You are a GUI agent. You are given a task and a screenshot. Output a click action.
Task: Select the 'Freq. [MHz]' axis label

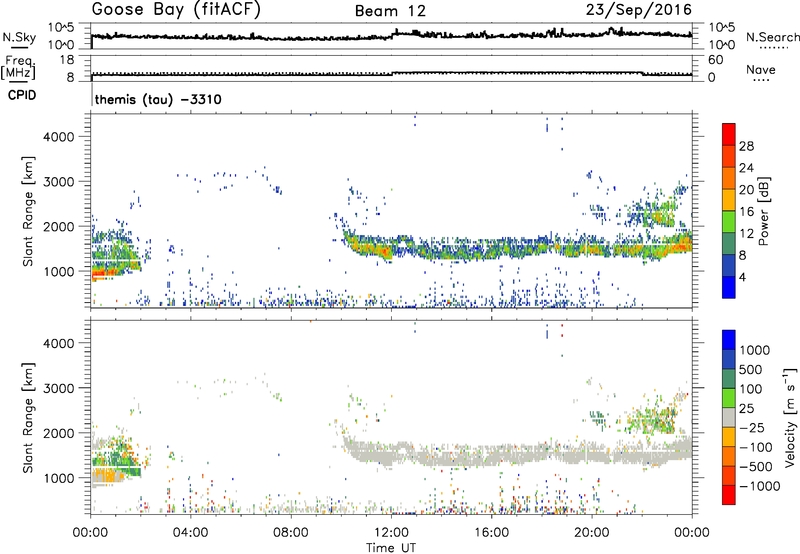(18, 67)
